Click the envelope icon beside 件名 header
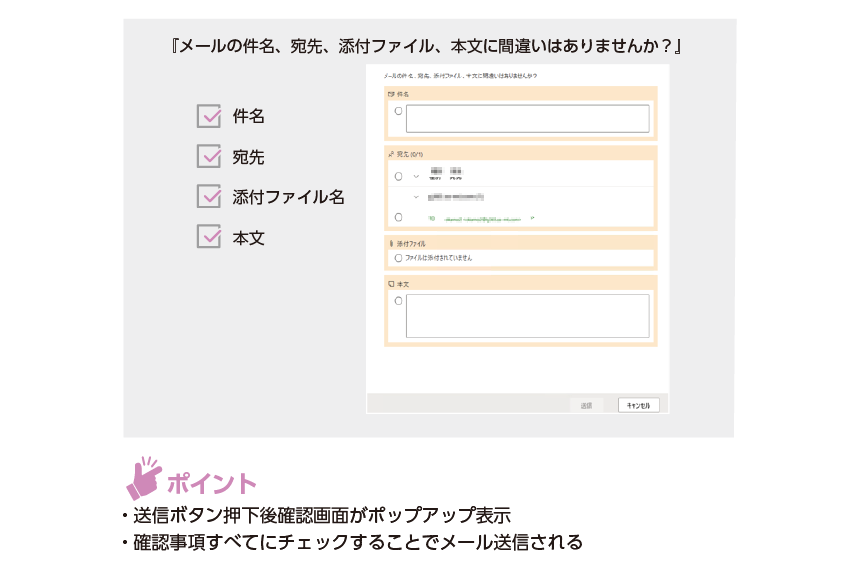 [390, 94]
